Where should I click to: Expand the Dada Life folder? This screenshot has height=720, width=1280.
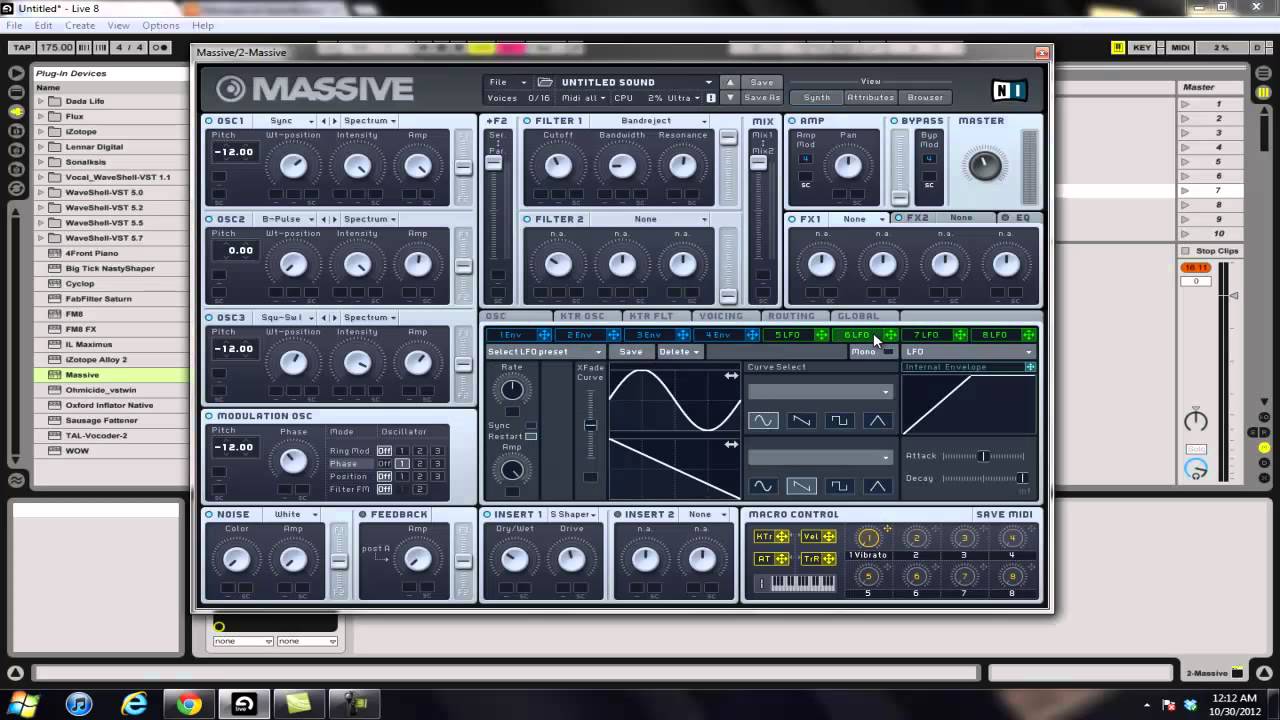tap(42, 101)
